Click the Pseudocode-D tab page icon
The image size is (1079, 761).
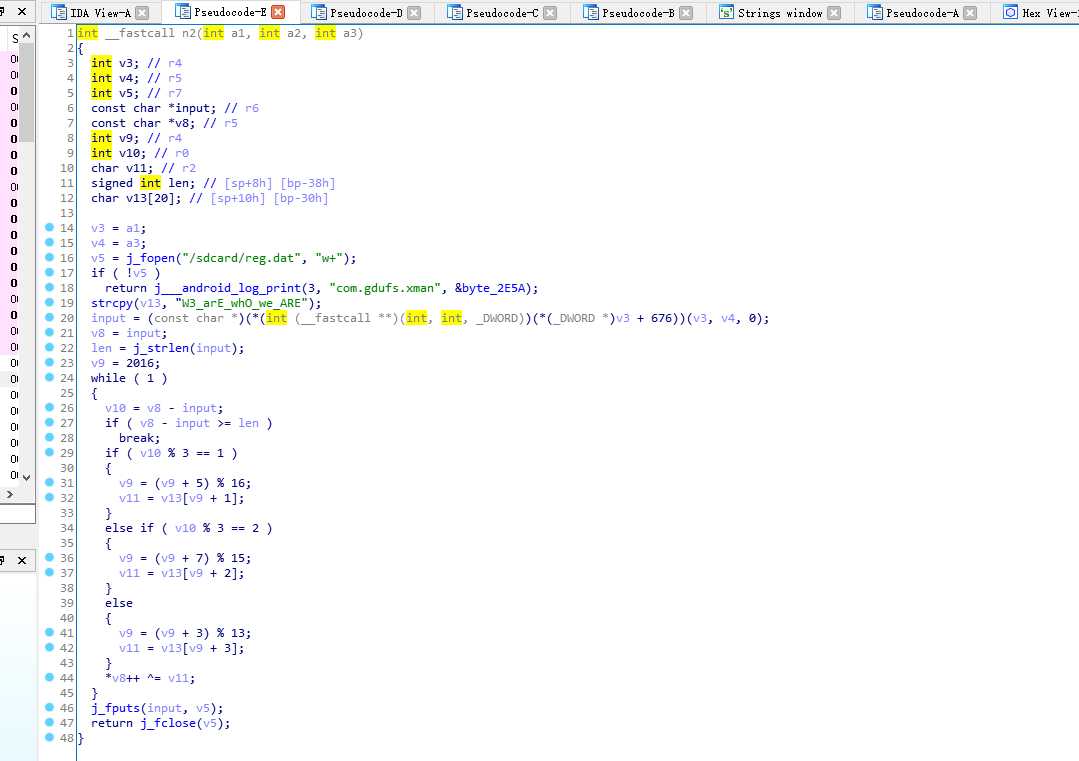pos(318,13)
